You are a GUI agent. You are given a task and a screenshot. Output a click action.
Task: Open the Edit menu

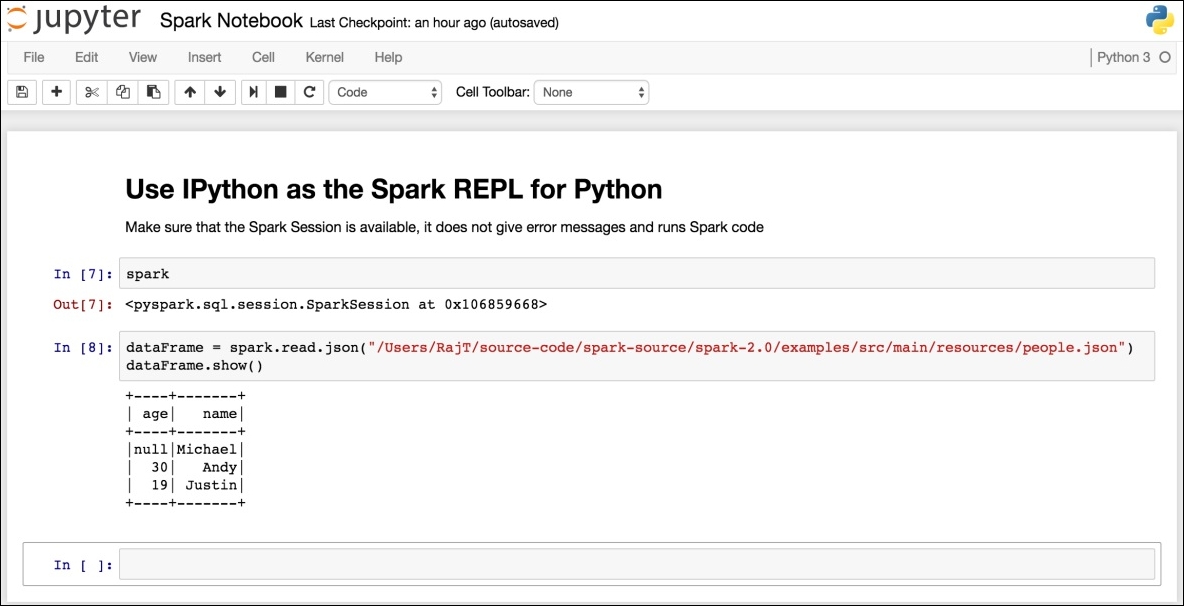86,57
